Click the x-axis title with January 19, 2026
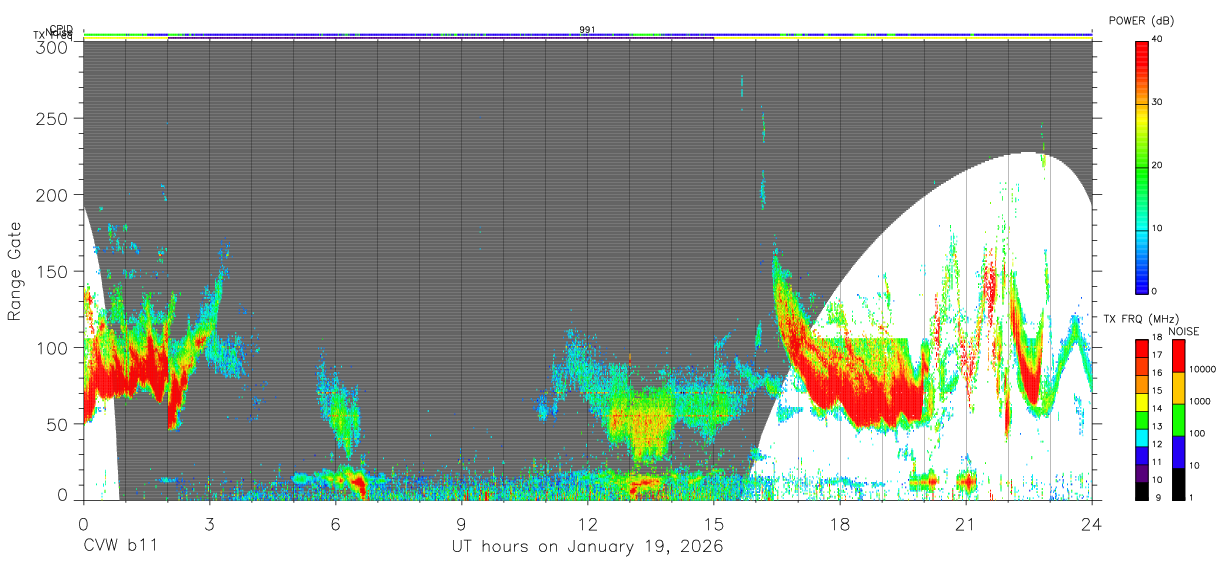The image size is (1228, 567). (x=587, y=547)
